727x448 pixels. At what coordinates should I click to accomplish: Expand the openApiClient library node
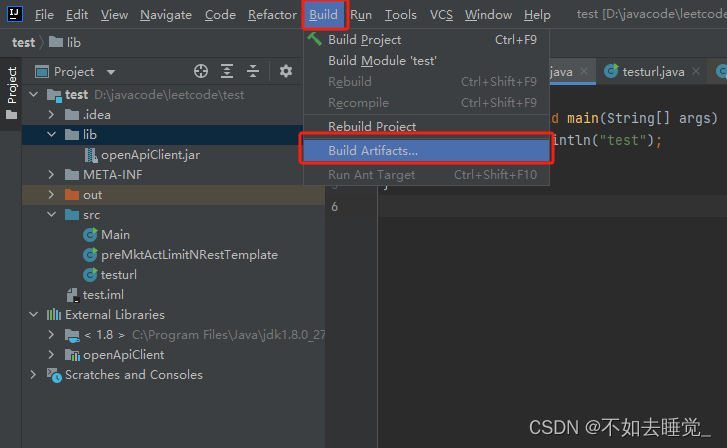click(x=51, y=355)
